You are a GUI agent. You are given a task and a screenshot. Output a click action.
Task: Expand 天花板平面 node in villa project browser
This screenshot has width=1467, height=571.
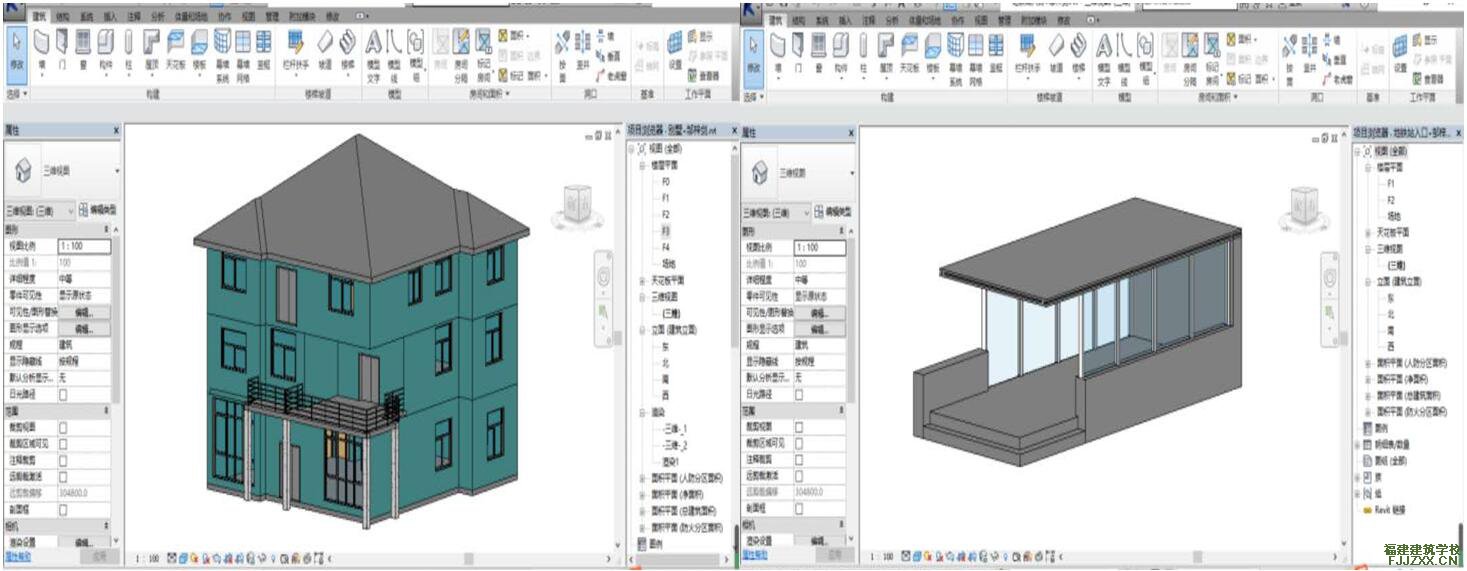(642, 281)
